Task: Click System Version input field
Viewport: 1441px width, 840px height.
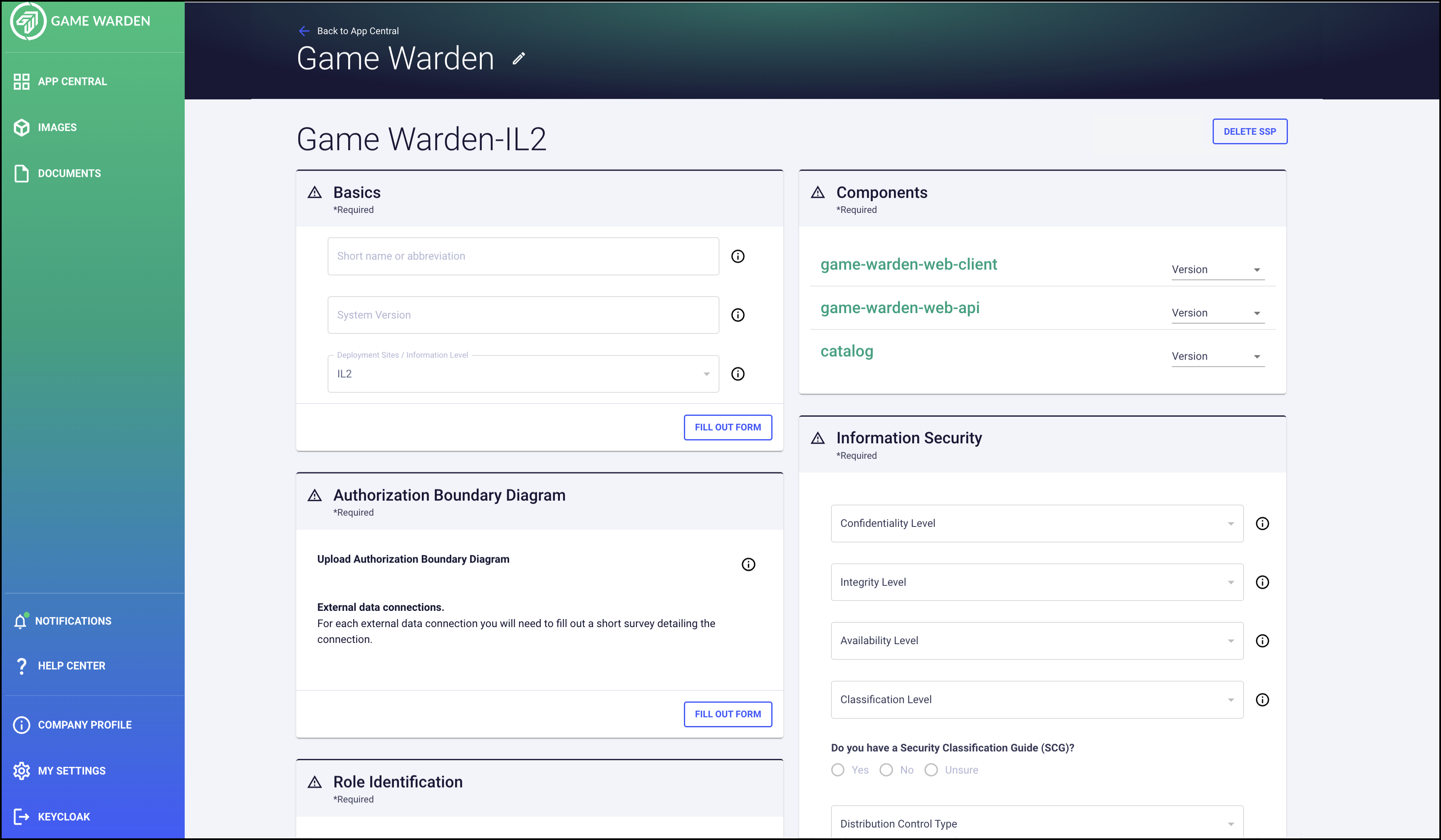Action: tap(522, 315)
